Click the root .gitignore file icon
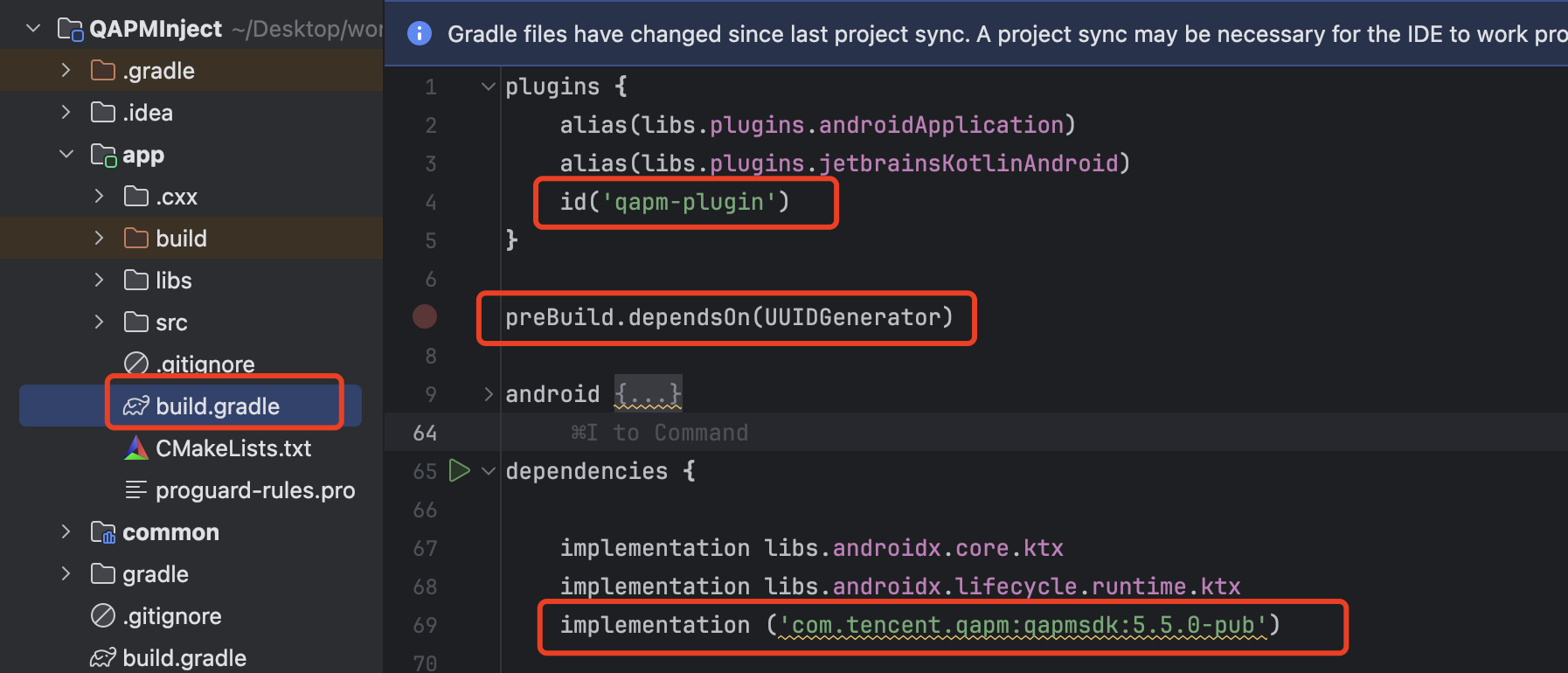This screenshot has width=1568, height=673. click(x=103, y=615)
